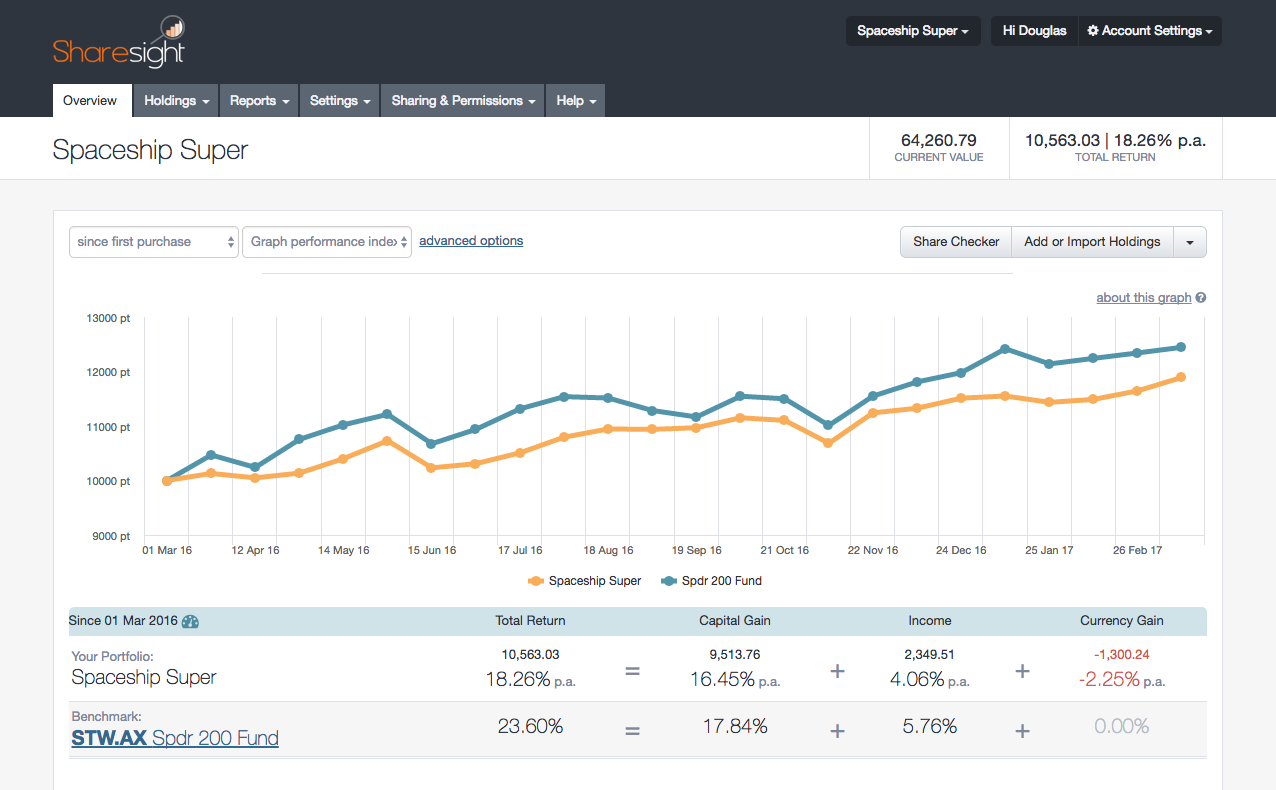Click the Capital Gain column header
This screenshot has width=1276, height=790.
(735, 621)
